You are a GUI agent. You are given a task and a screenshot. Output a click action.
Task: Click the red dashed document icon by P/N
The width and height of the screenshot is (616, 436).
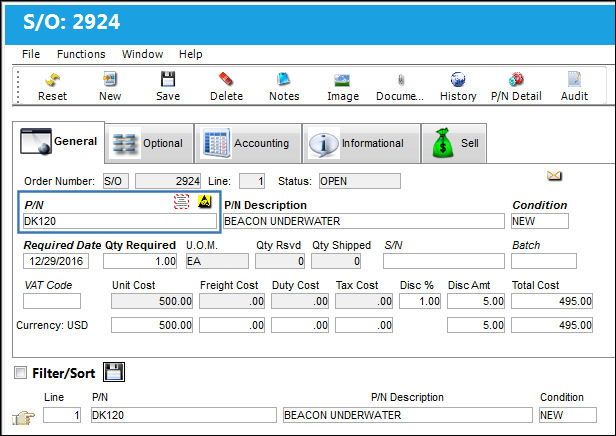(182, 202)
